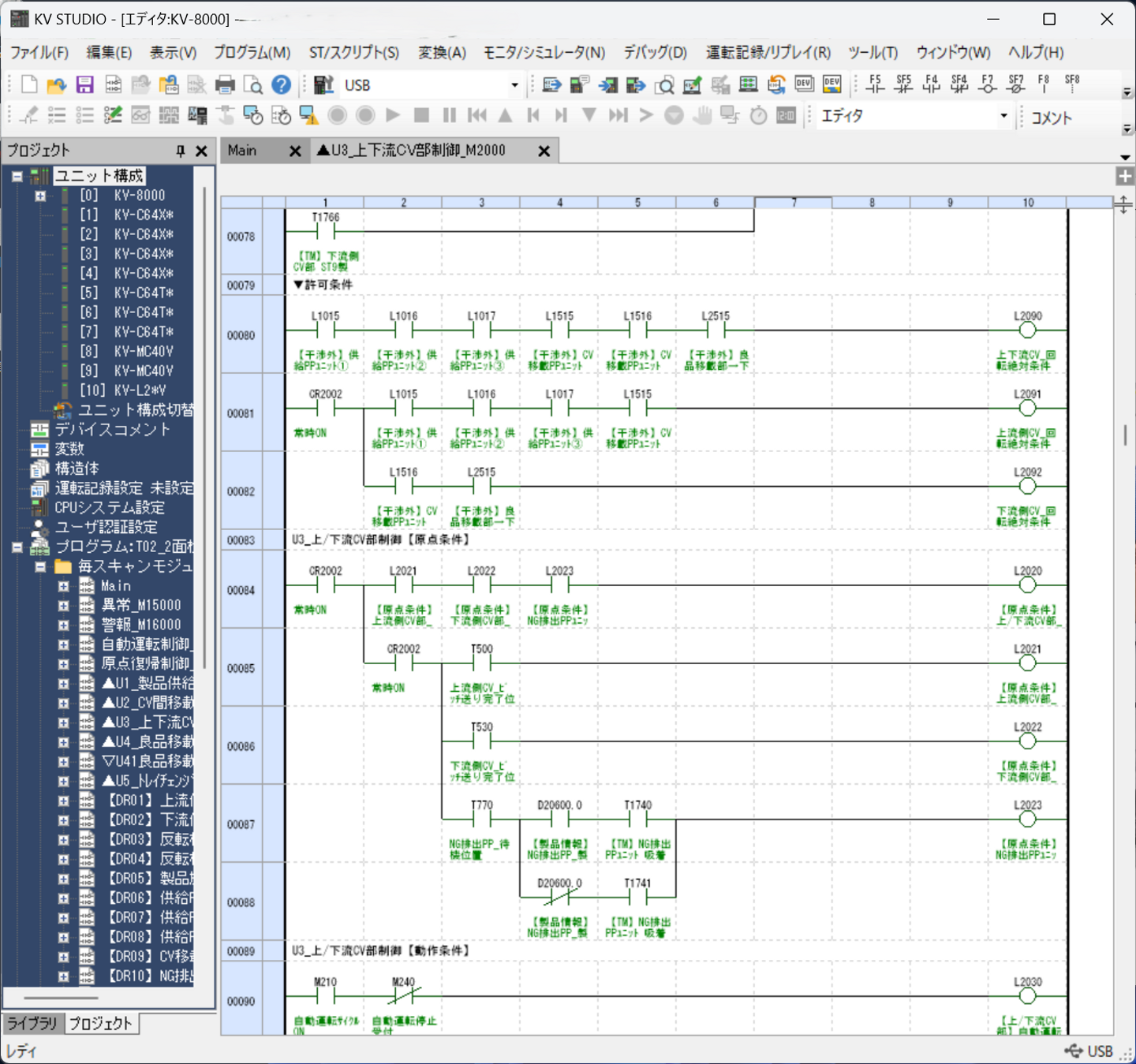Open Help via blue question mark icon
This screenshot has height=1064, width=1136.
pos(281,85)
